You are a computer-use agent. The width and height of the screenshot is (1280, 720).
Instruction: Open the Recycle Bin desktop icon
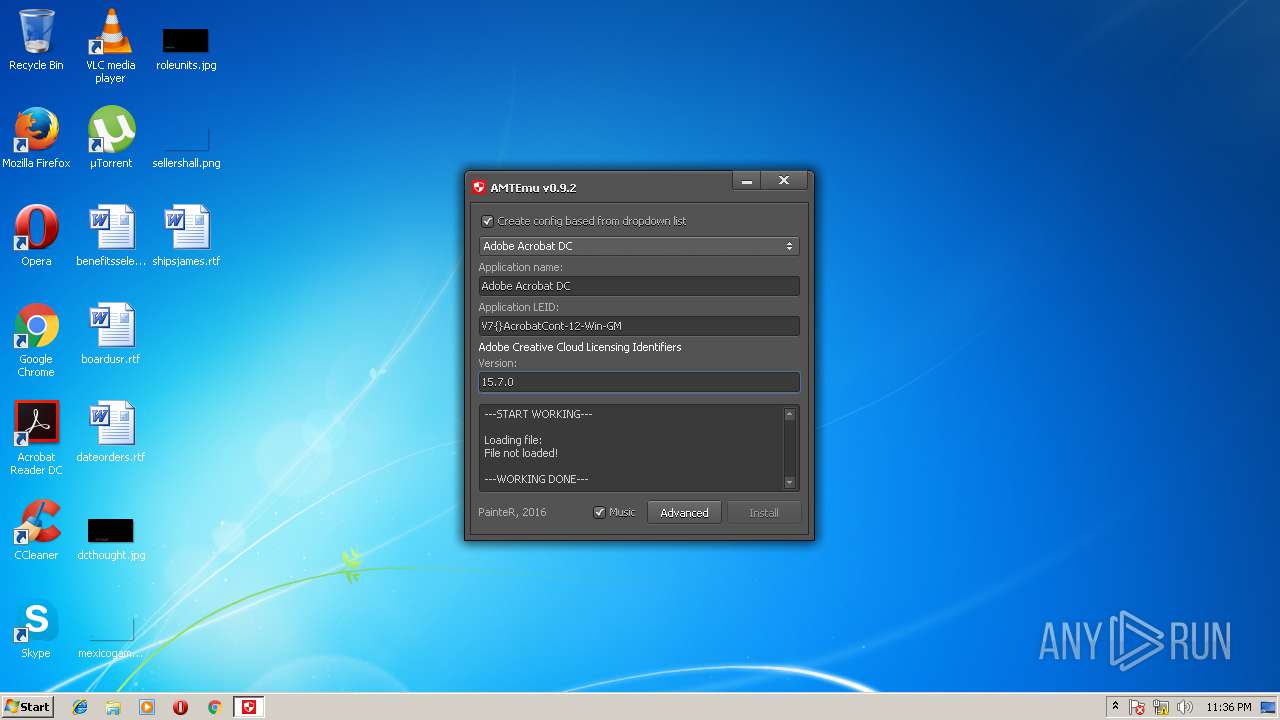[36, 40]
